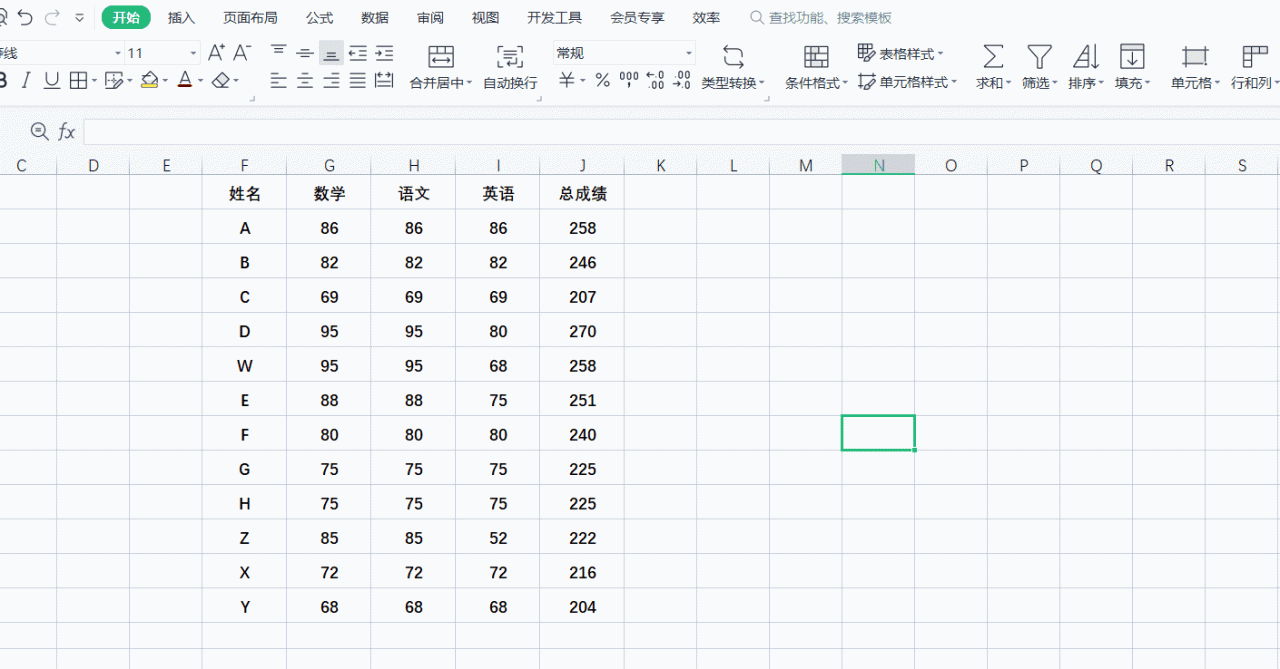Open the borders dropdown arrow

click(93, 82)
